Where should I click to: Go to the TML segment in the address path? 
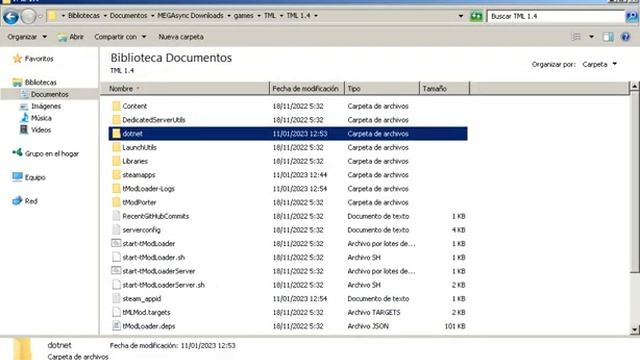click(x=269, y=16)
